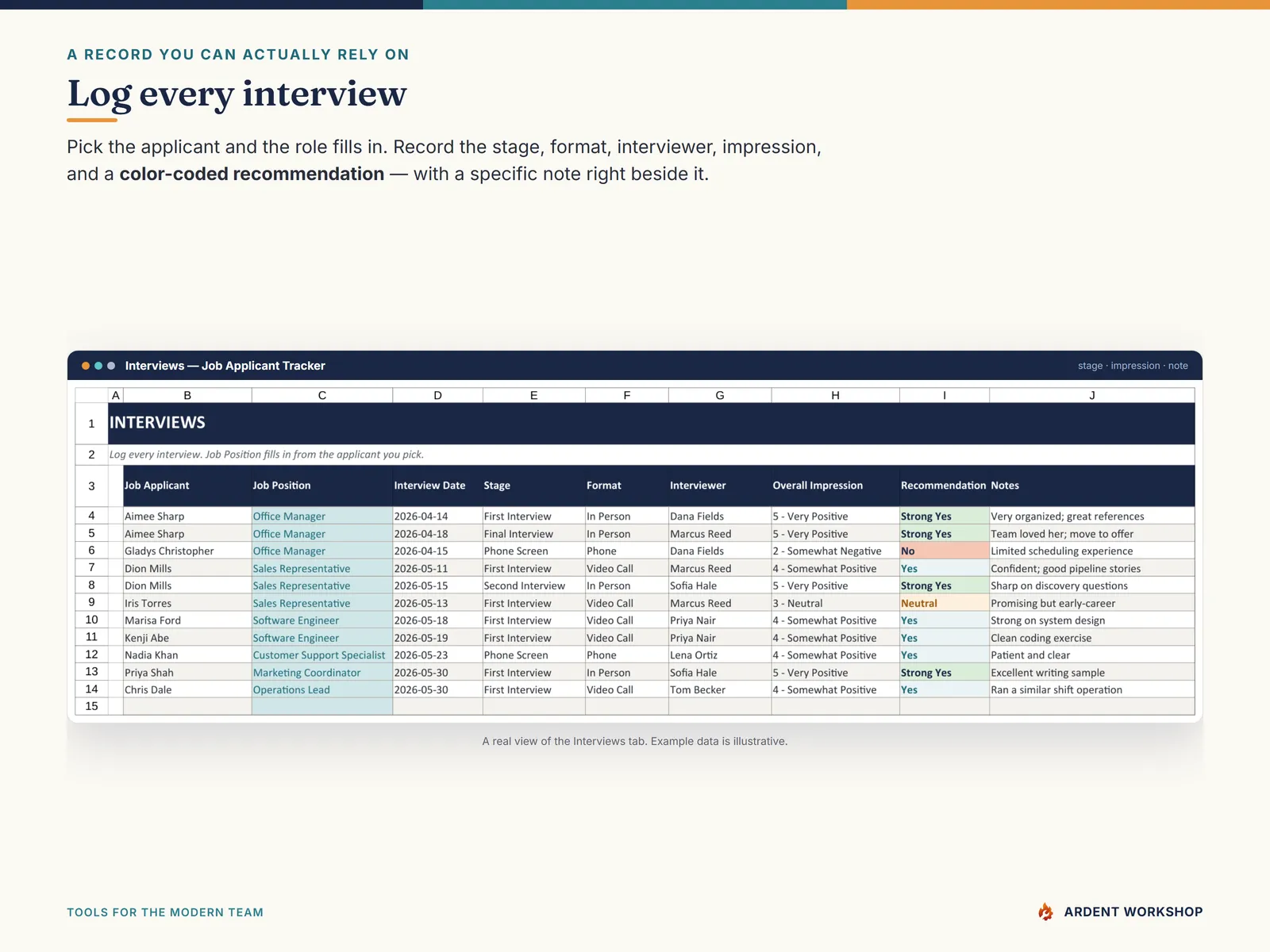This screenshot has height=952, width=1270.
Task: Select column D header
Action: 437,395
